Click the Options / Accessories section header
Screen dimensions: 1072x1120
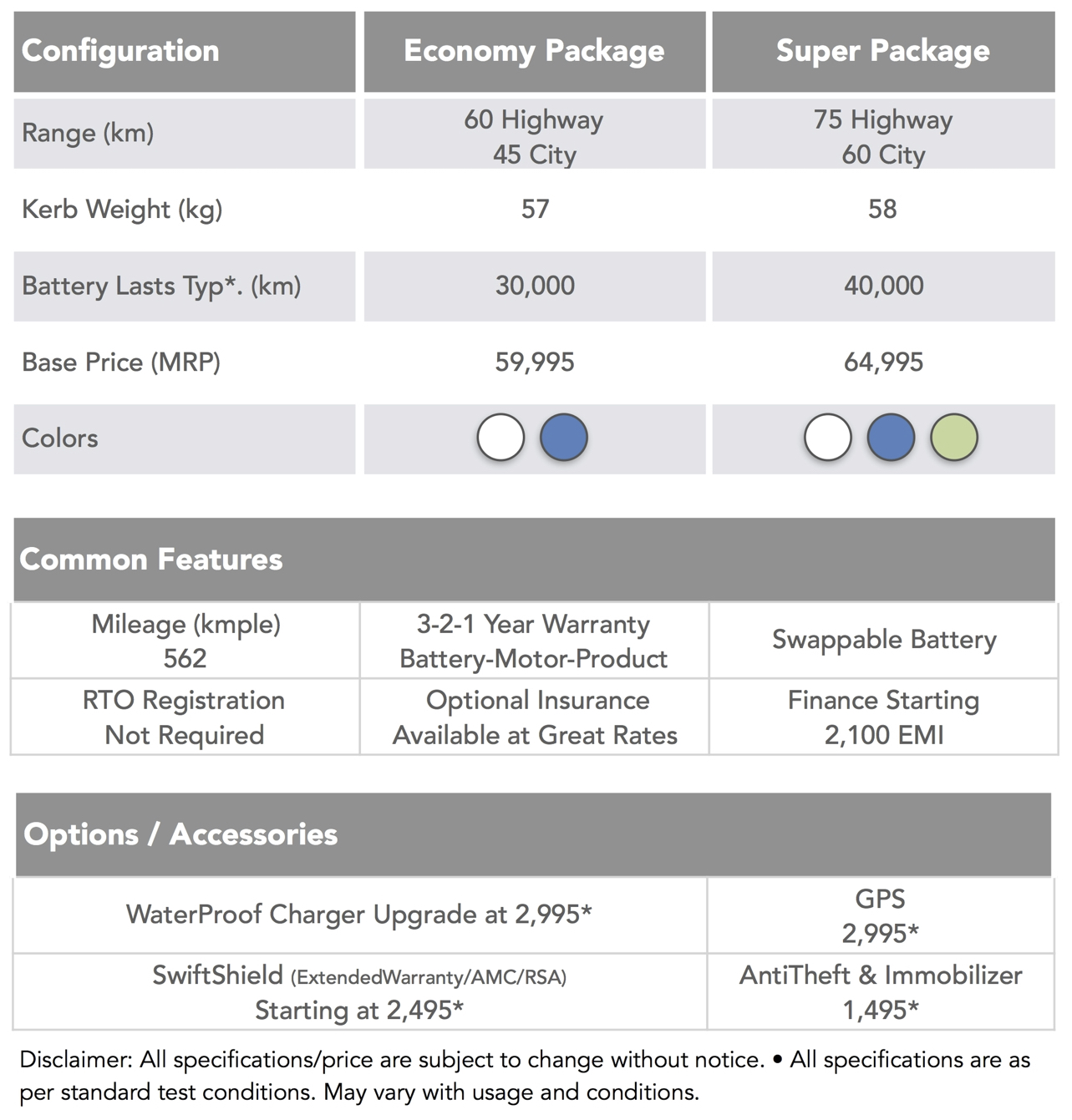(533, 834)
